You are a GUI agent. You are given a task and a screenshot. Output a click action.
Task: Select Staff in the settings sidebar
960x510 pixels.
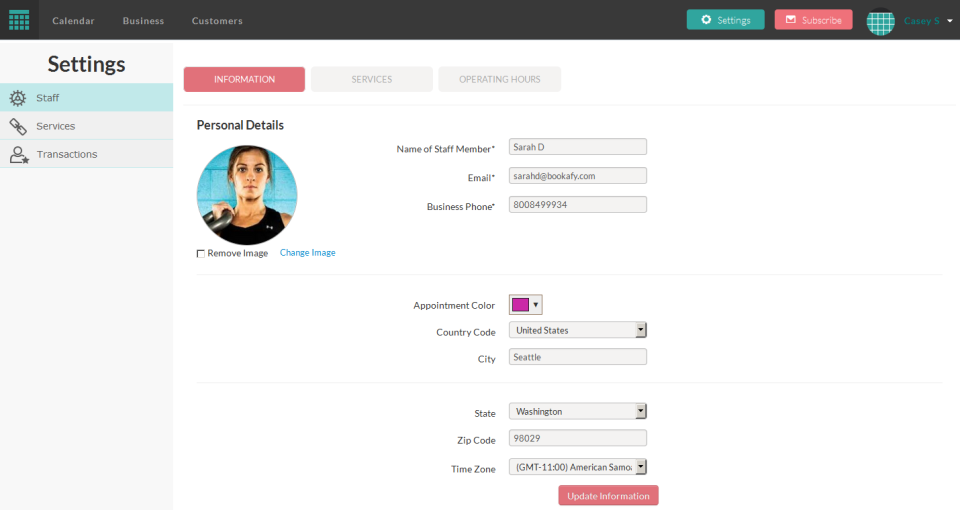[86, 97]
